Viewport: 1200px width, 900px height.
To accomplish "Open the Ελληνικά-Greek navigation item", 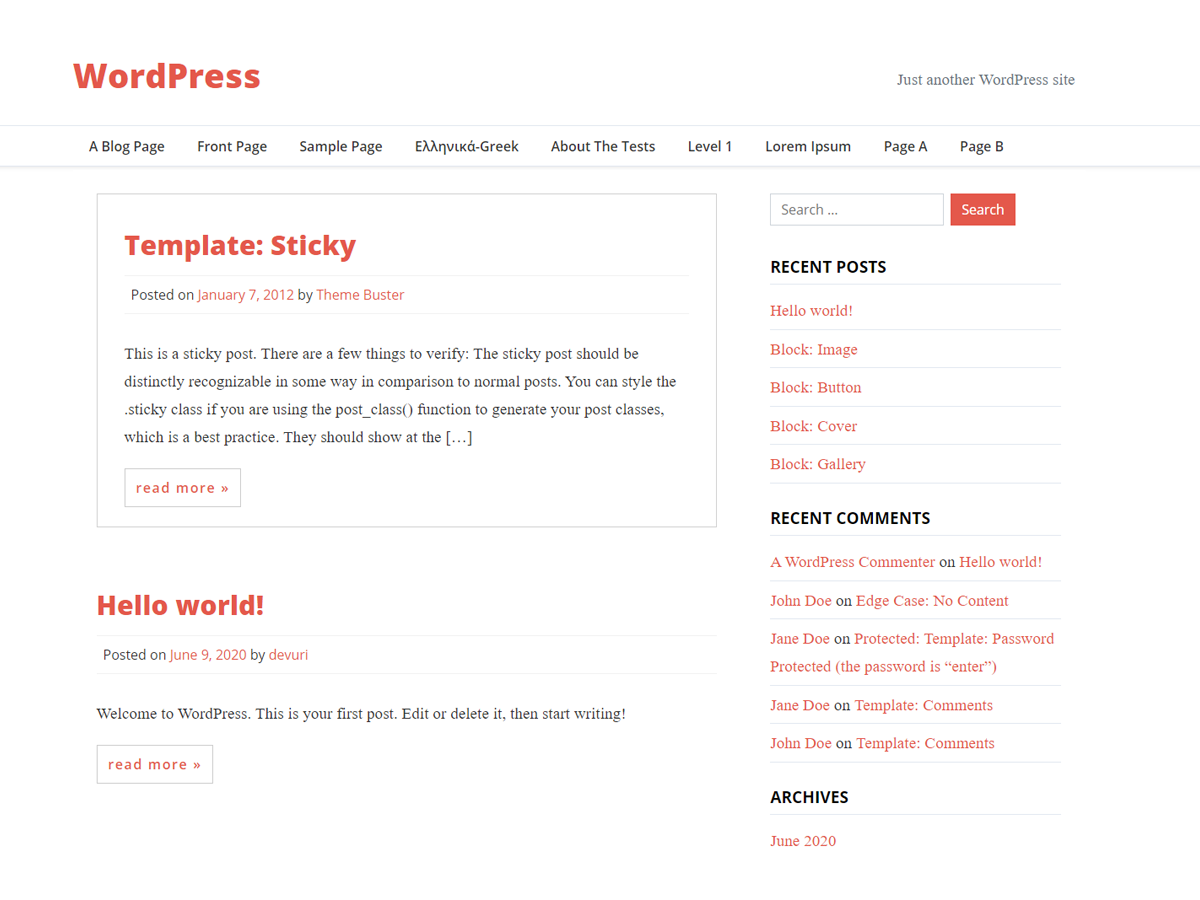I will [x=466, y=146].
